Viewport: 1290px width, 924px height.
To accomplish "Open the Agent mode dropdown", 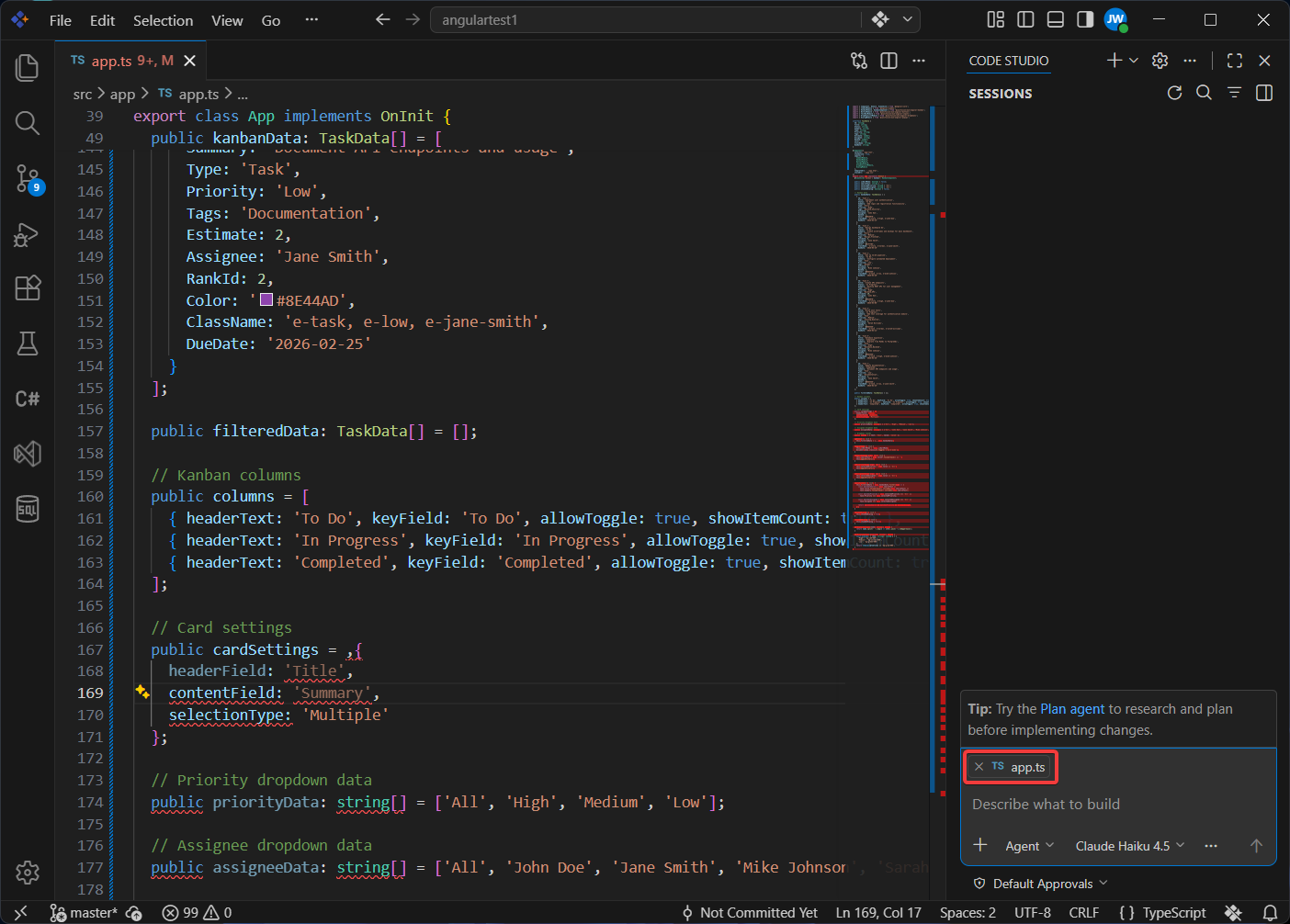I will (1029, 846).
